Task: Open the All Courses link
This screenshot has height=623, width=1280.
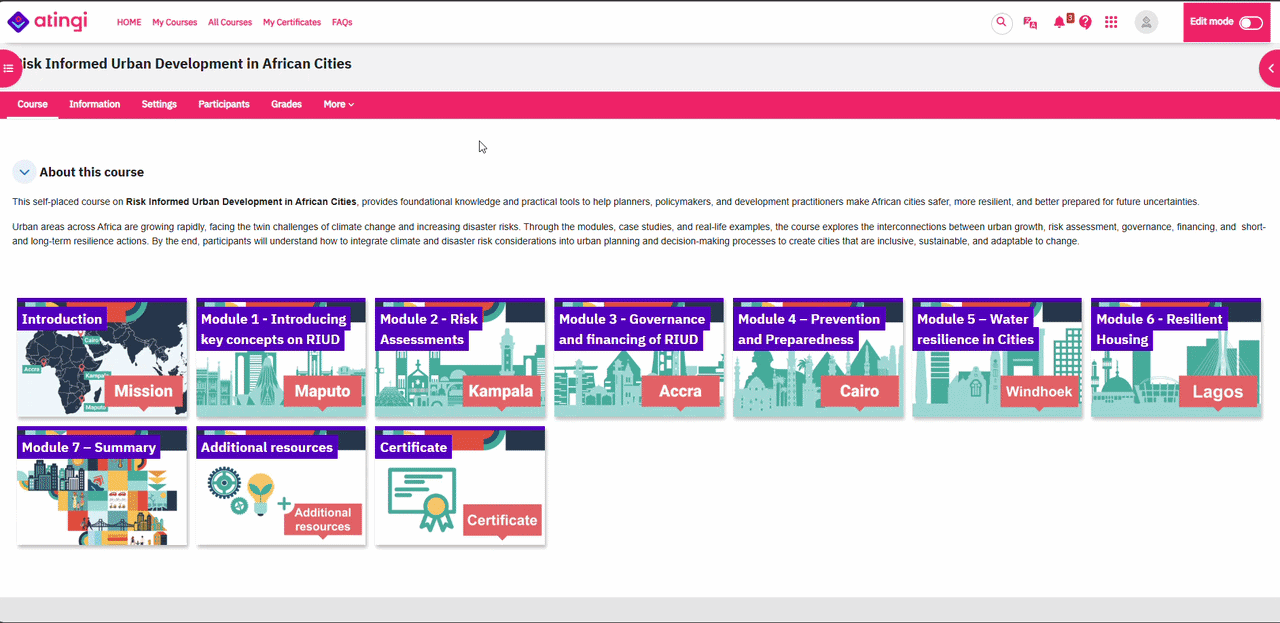Action: point(230,22)
